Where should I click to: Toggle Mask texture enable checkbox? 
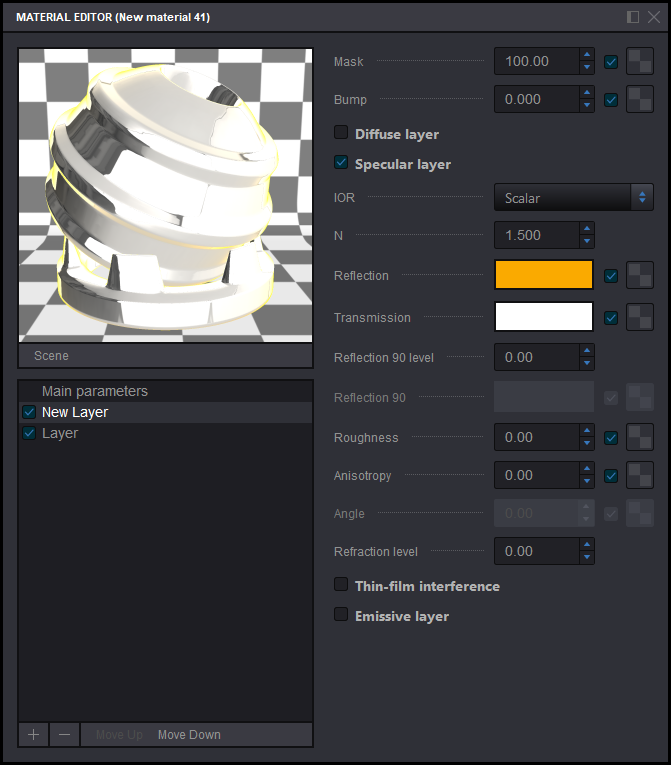(x=611, y=62)
